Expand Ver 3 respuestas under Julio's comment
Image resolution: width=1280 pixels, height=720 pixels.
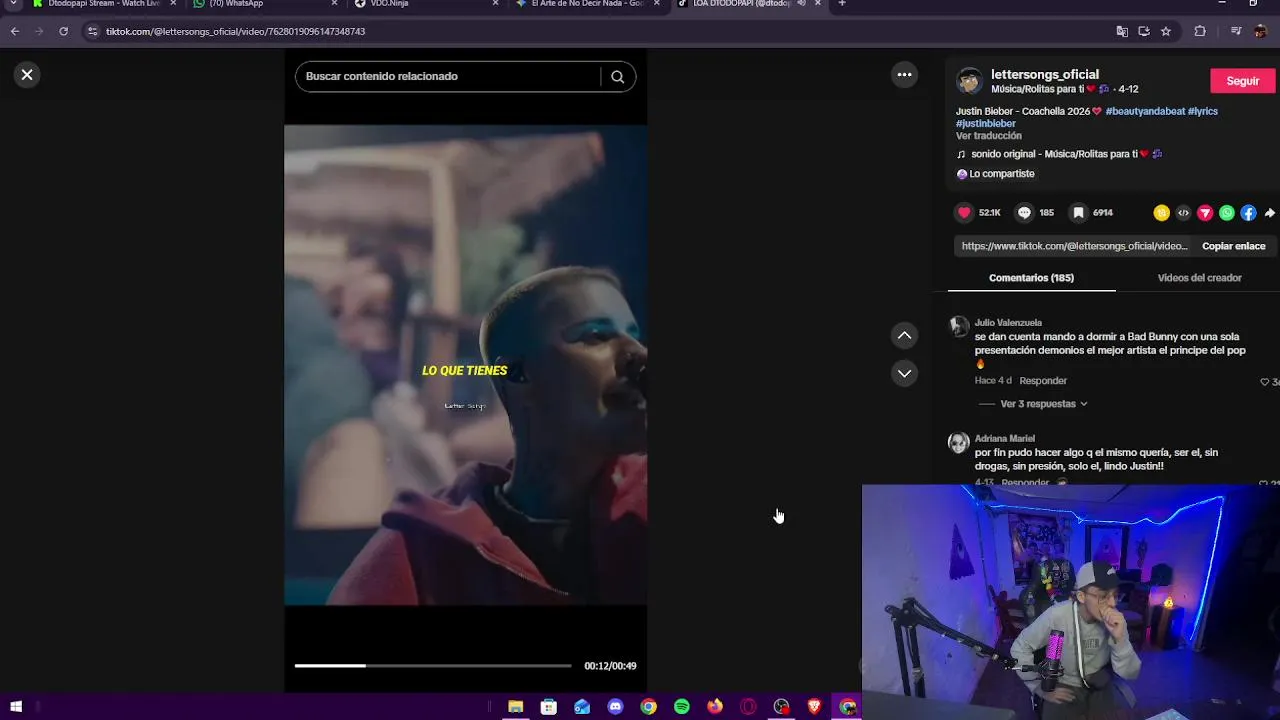pos(1043,404)
